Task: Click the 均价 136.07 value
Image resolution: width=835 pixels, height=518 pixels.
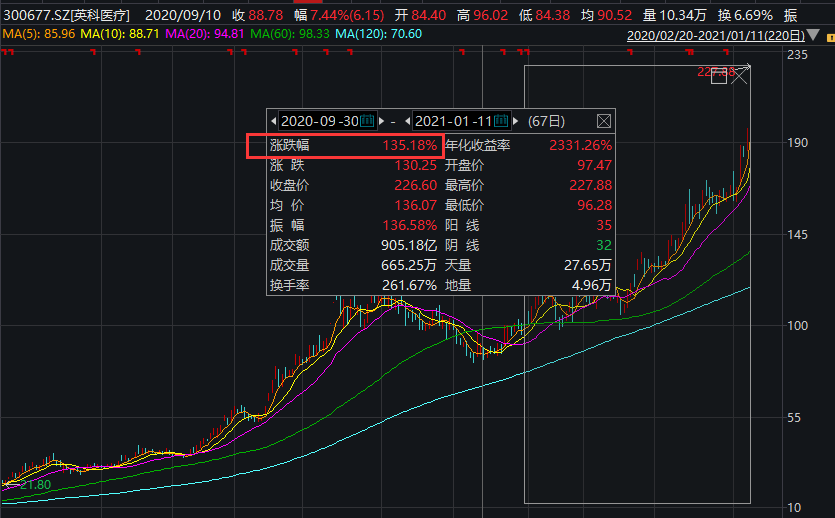Action: point(415,205)
